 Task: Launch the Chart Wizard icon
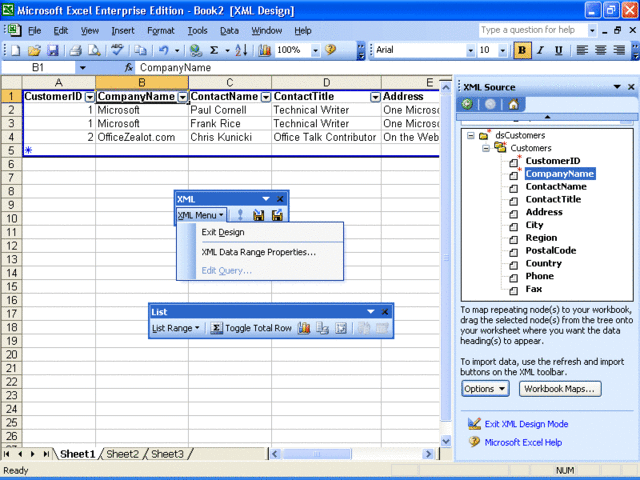pyautogui.click(x=264, y=50)
